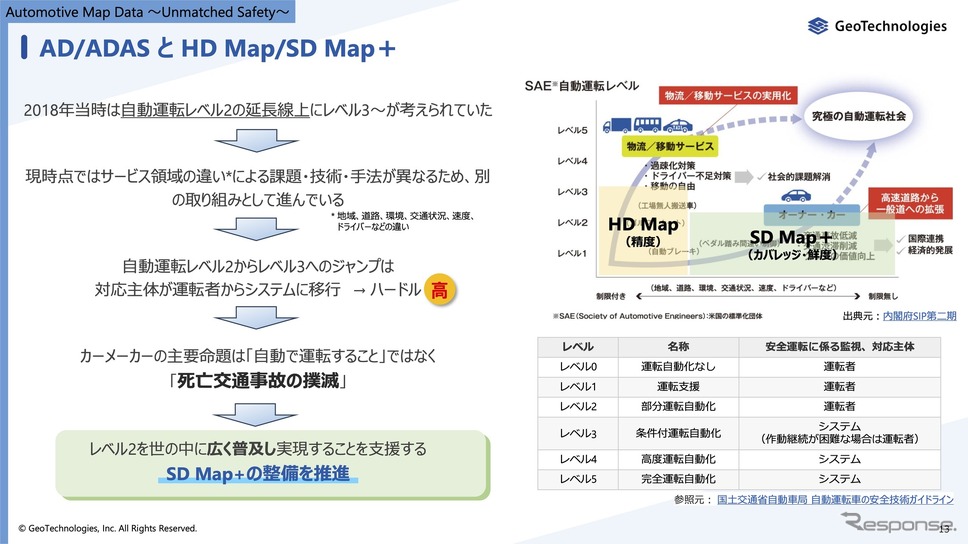Click the 制限無し axis label
This screenshot has width=968, height=544.
click(x=883, y=296)
